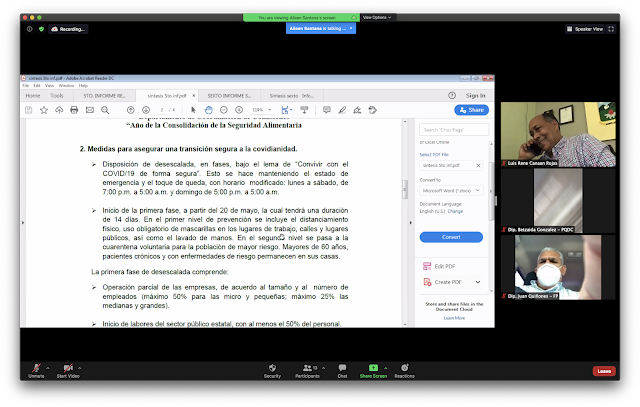Viewport: 640px width, 407px height.
Task: Click the green Share Screen button
Action: click(x=373, y=370)
